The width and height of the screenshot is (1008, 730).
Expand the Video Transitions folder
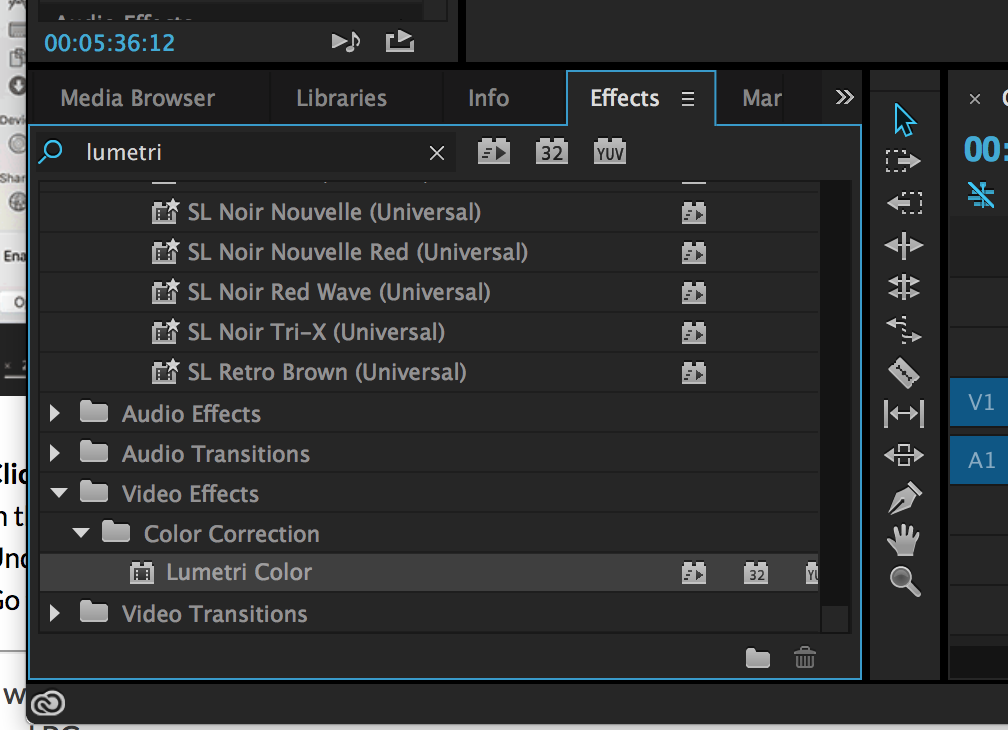tap(55, 613)
